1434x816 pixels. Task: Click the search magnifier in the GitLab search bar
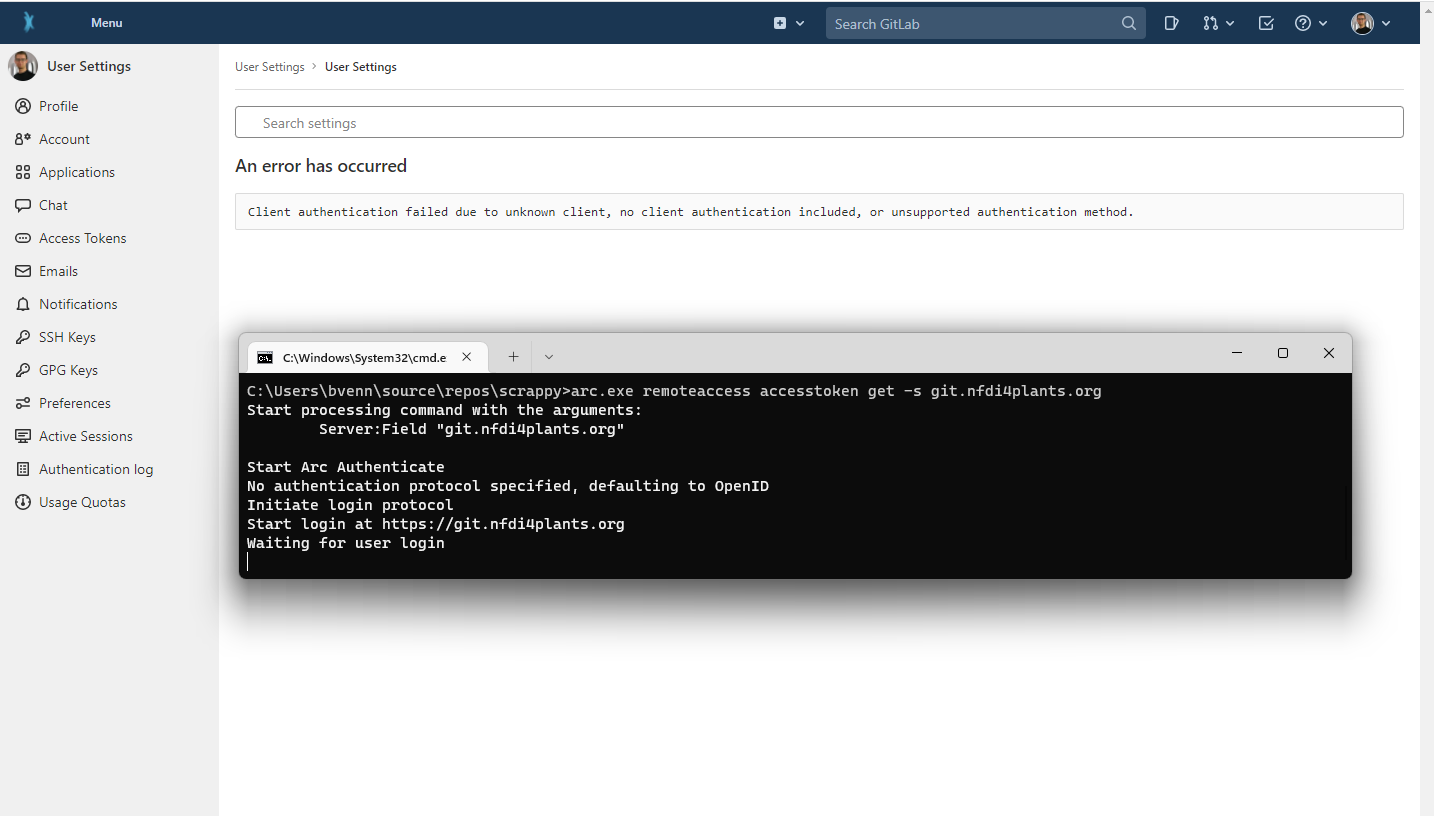(1128, 22)
